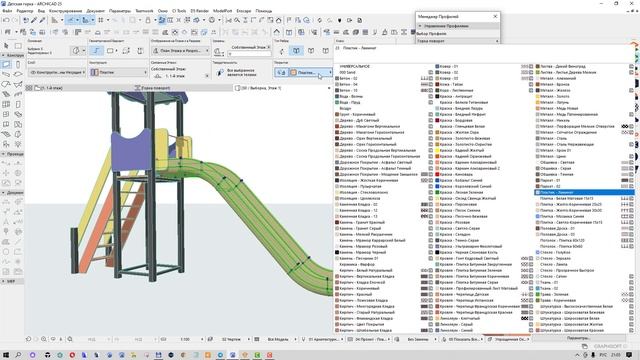Toggle the surface override button beside Пластик
This screenshot has height=360, width=640.
[x=282, y=73]
